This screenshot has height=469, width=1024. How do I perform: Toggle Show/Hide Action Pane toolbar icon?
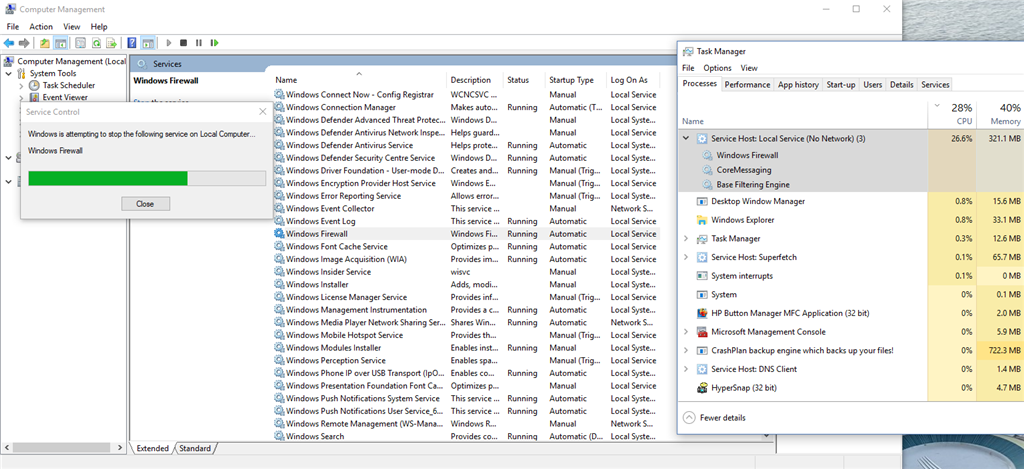[x=148, y=43]
